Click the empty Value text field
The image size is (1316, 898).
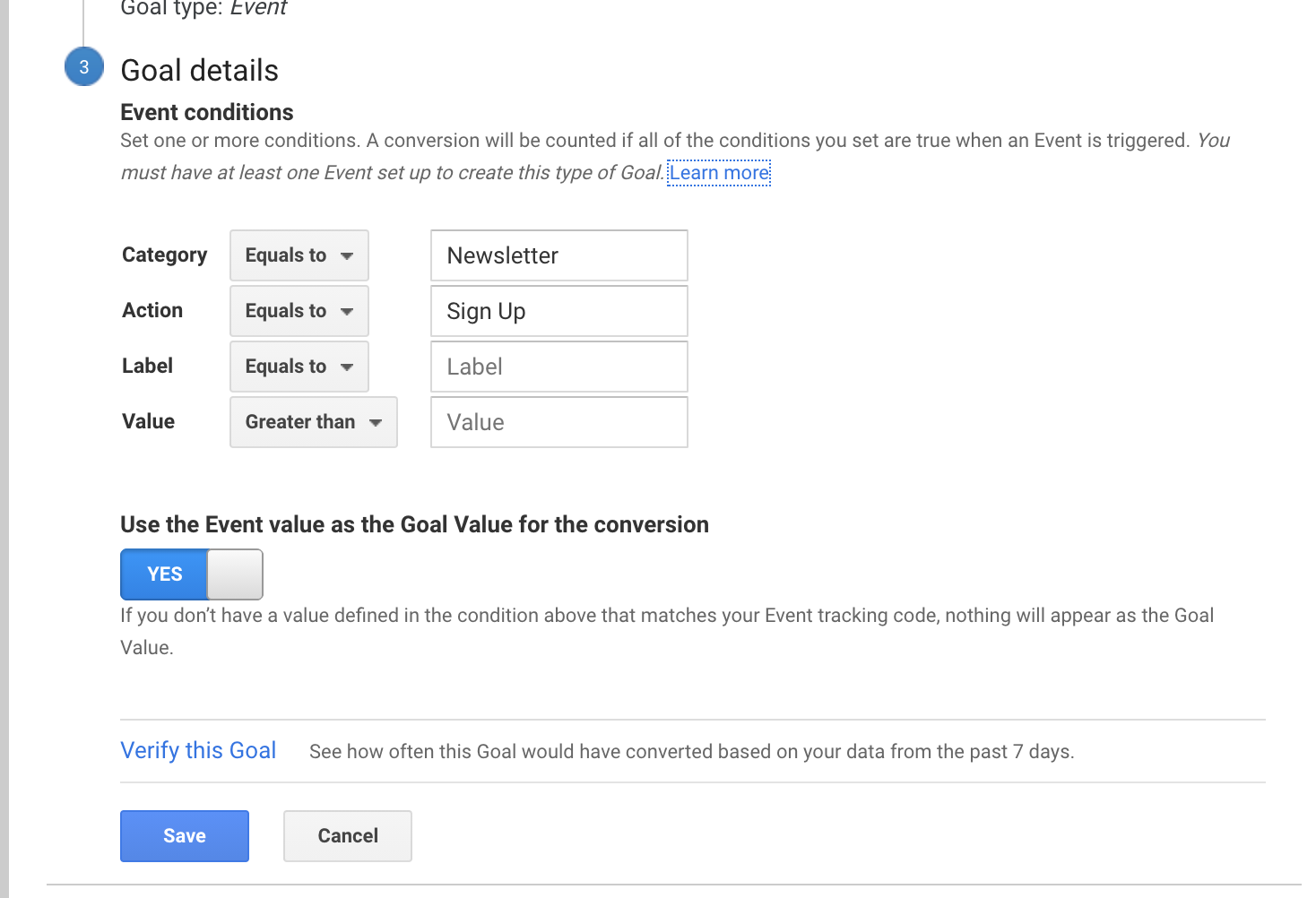558,422
